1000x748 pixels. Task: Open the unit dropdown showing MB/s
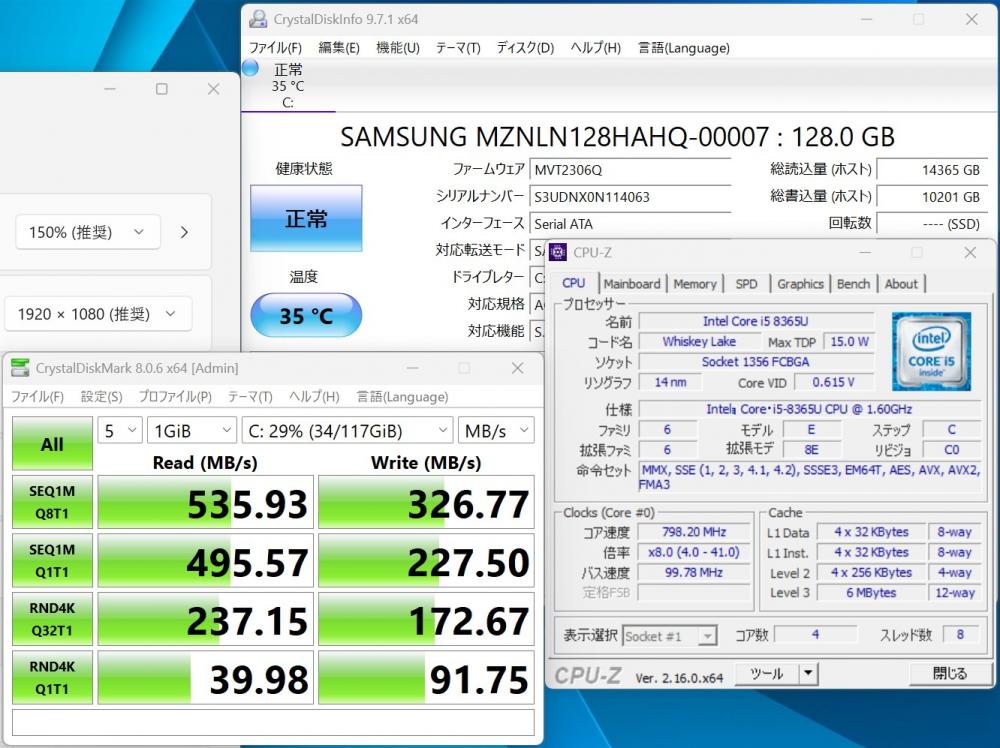[x=496, y=431]
